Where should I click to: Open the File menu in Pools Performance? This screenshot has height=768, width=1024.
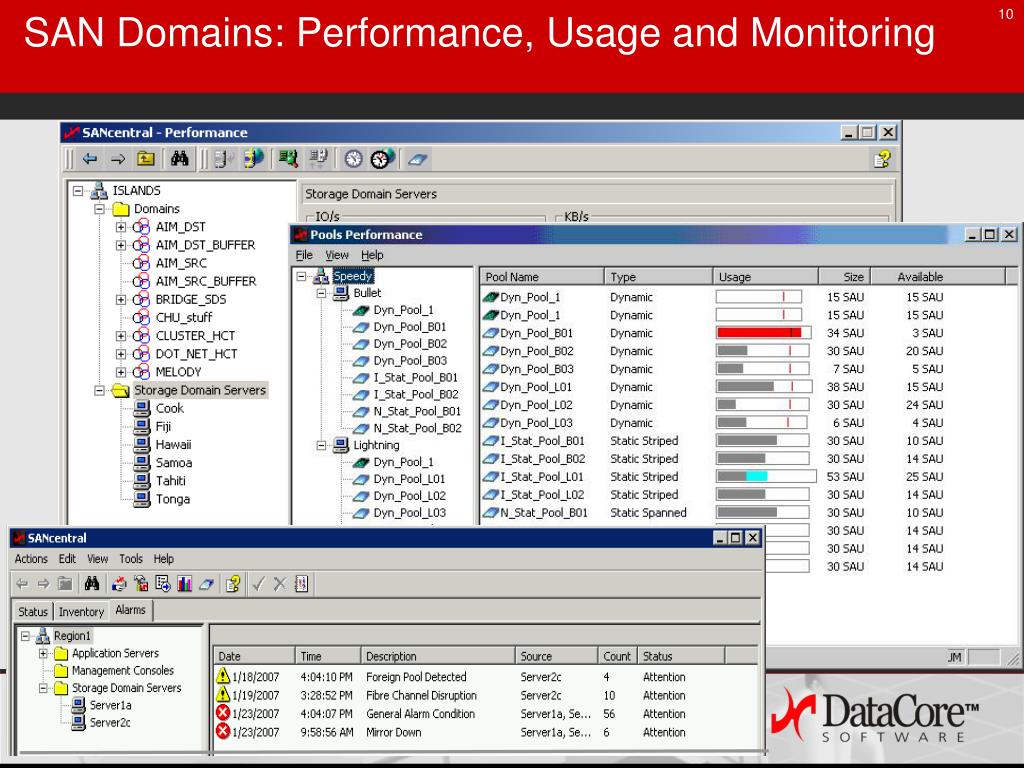coord(304,255)
